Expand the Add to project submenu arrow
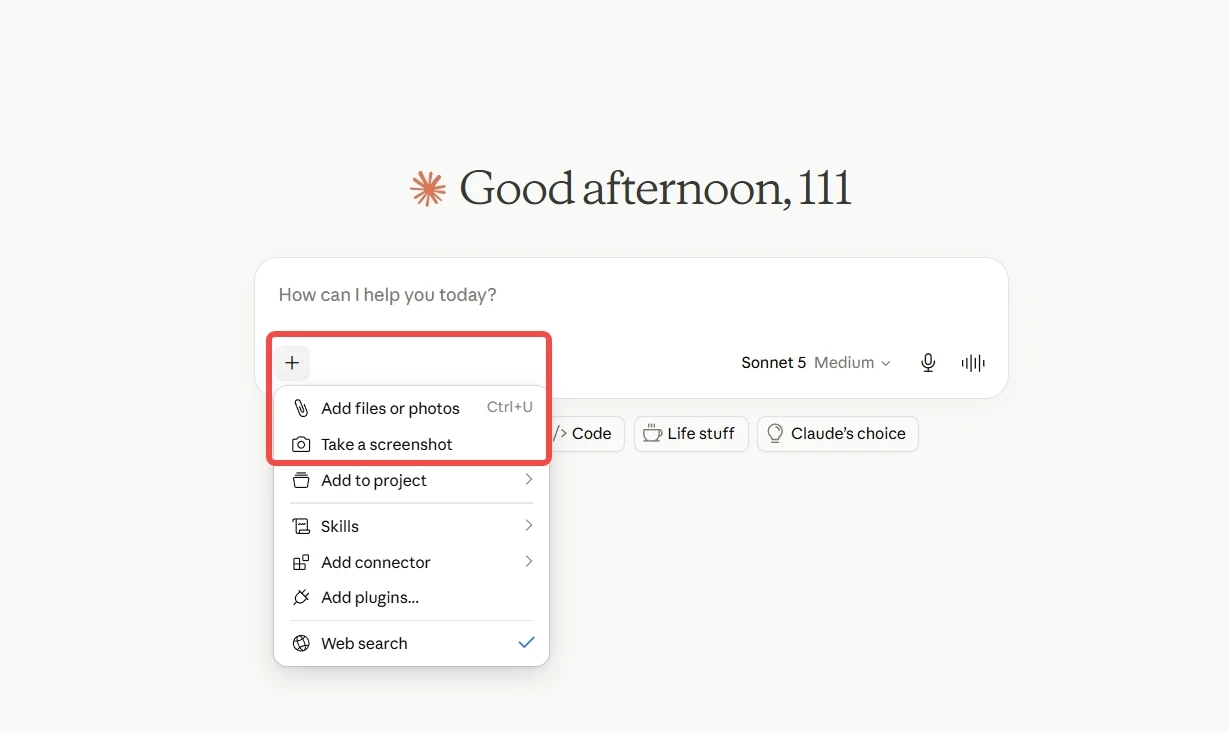 click(x=529, y=480)
